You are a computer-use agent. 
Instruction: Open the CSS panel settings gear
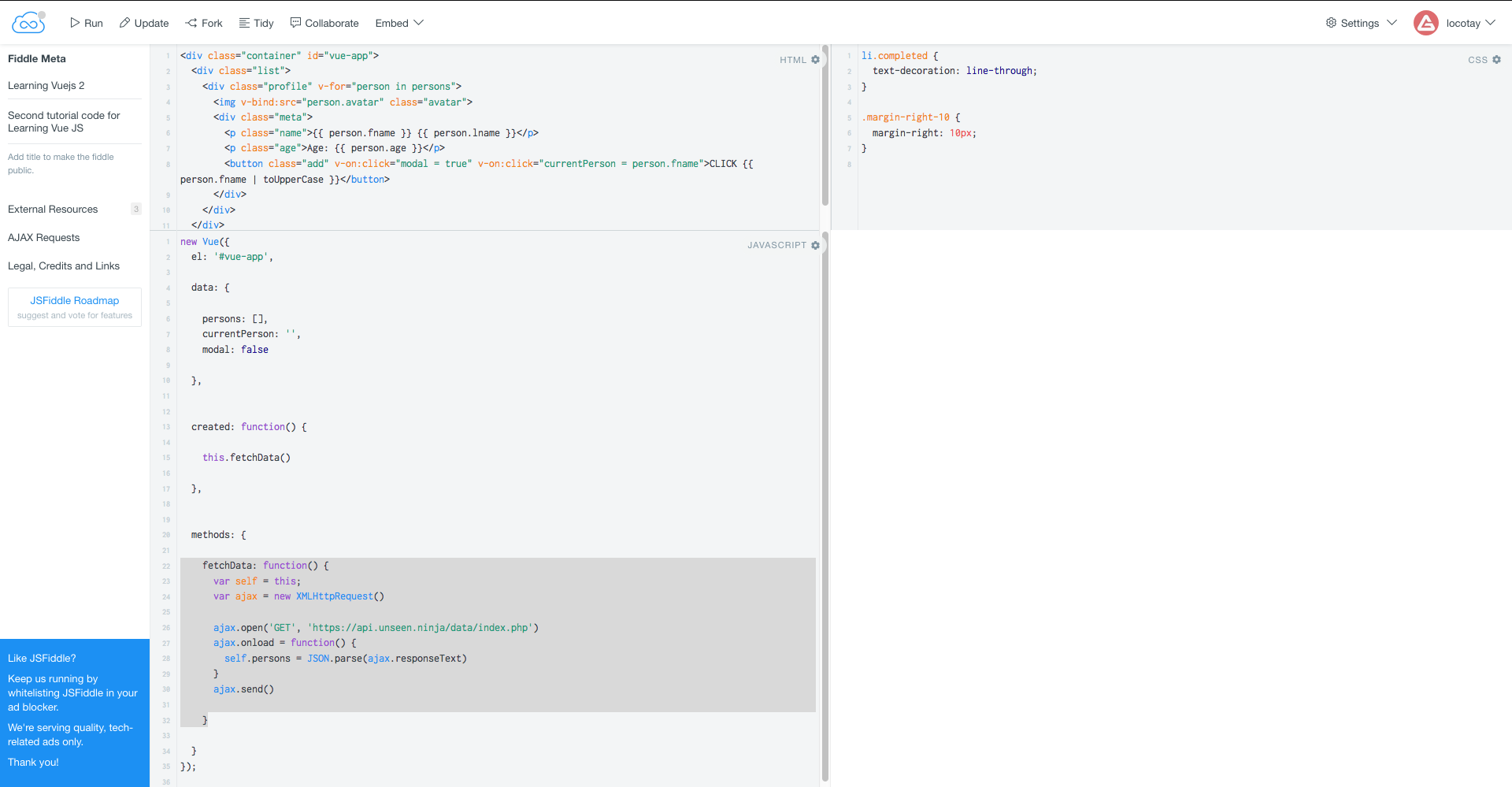[x=1497, y=59]
